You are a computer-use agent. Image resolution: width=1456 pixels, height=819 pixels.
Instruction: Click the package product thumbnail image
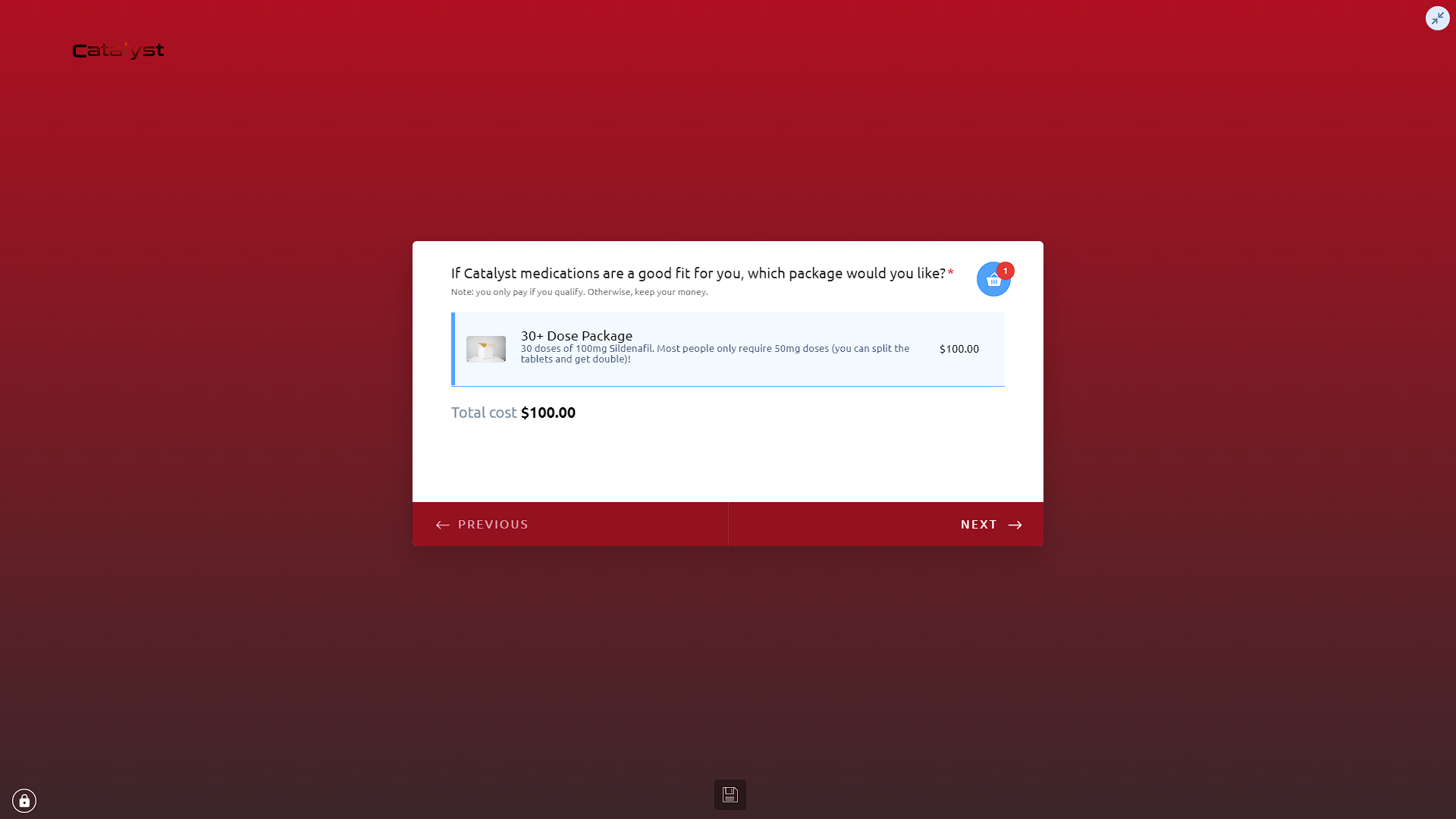tap(486, 349)
